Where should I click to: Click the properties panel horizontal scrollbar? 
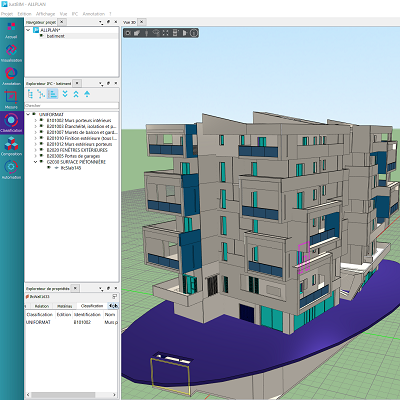point(71,395)
